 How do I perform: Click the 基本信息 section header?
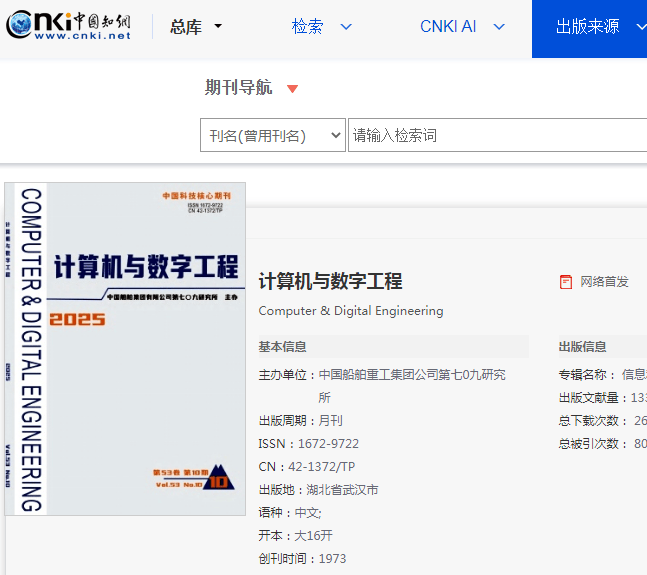282,347
